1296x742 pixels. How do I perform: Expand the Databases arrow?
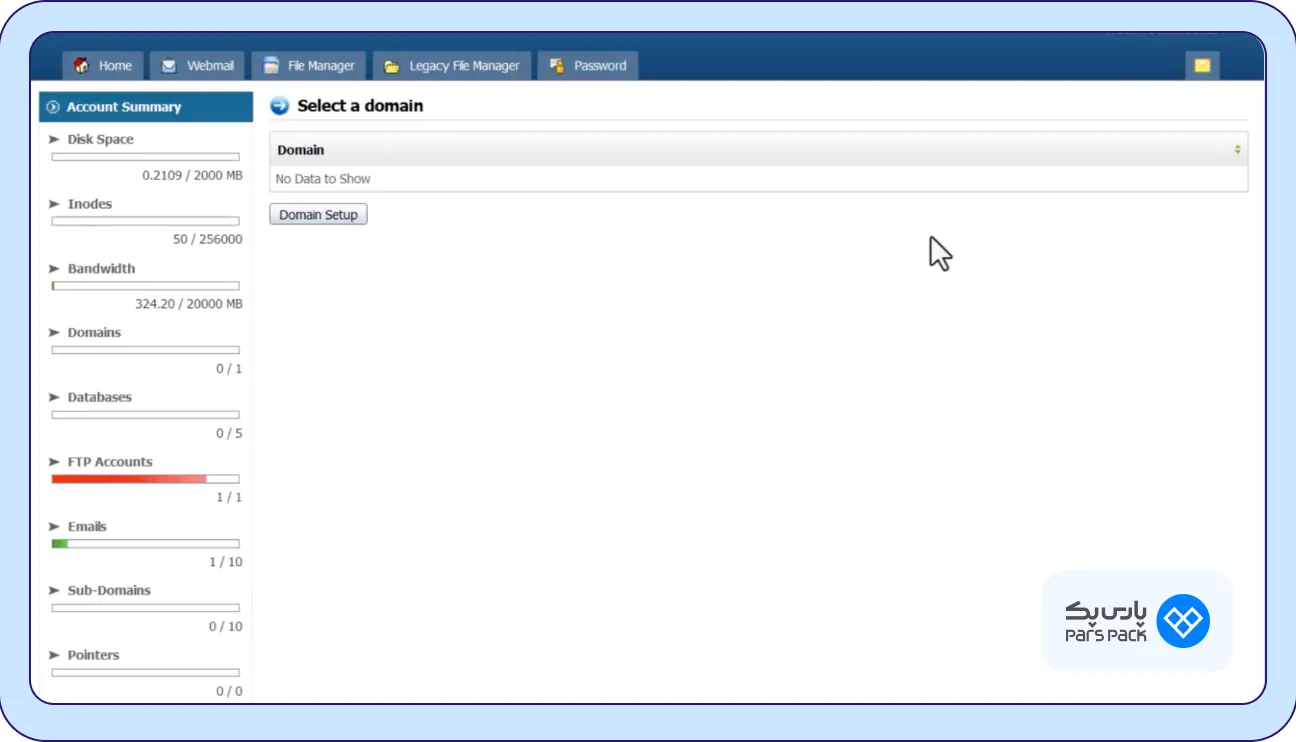coord(54,398)
